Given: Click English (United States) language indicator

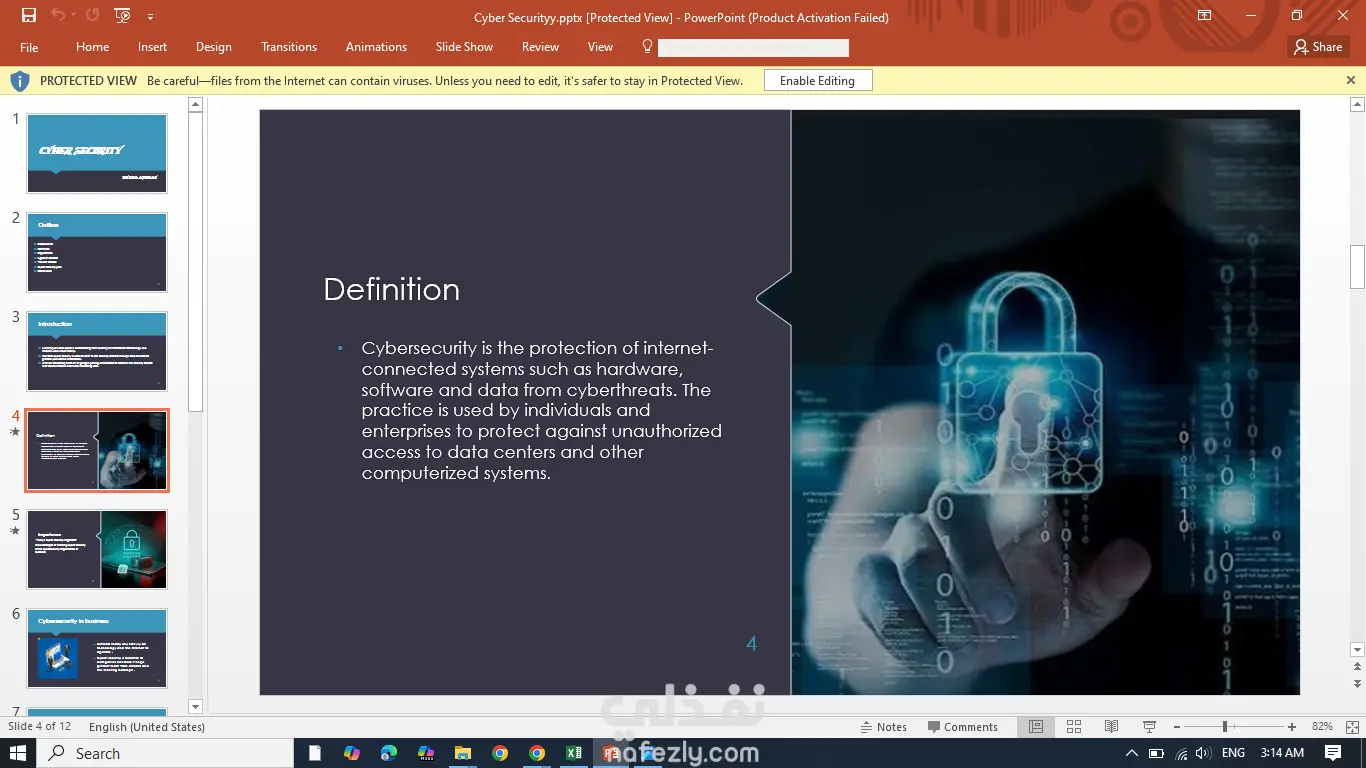Looking at the screenshot, I should click(x=147, y=727).
